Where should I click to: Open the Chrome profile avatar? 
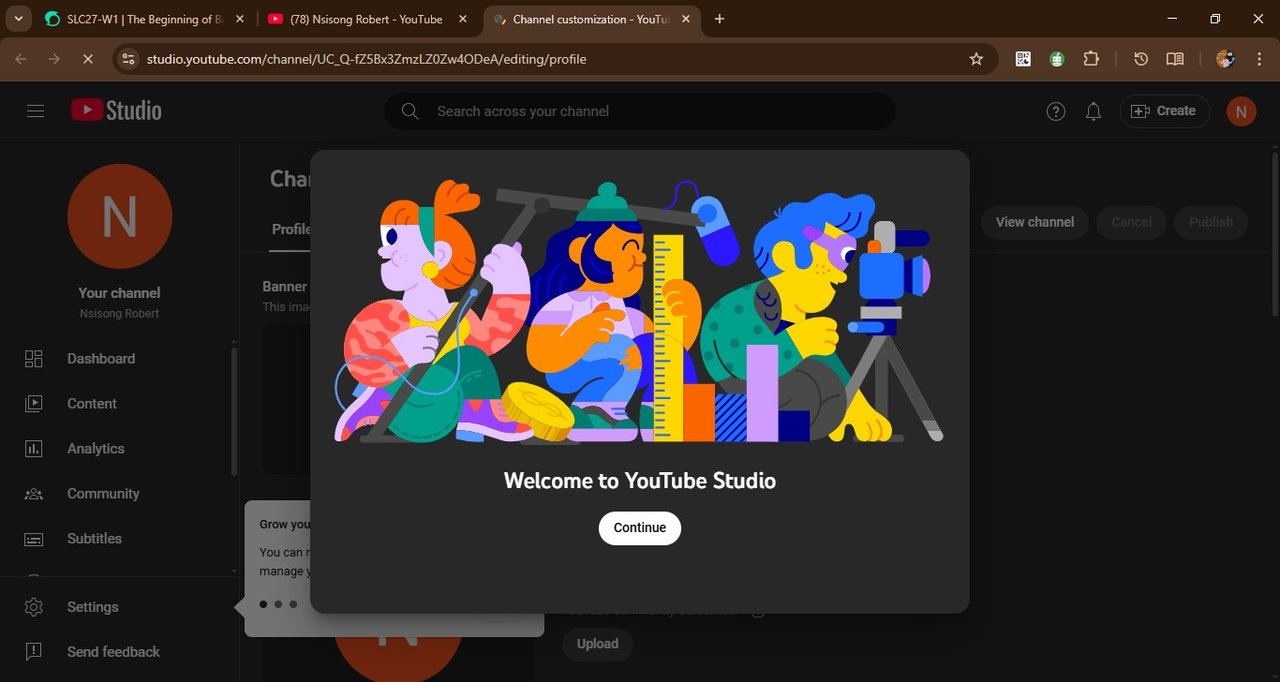(1225, 59)
